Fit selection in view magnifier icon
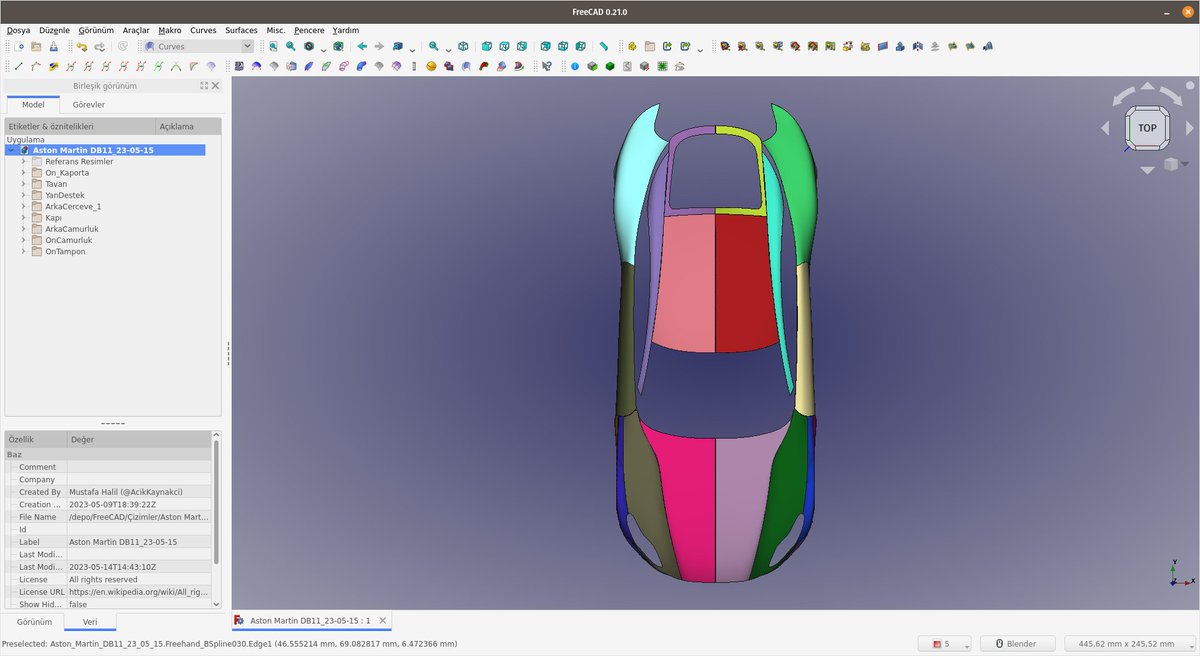The image size is (1200, 656). pos(290,46)
